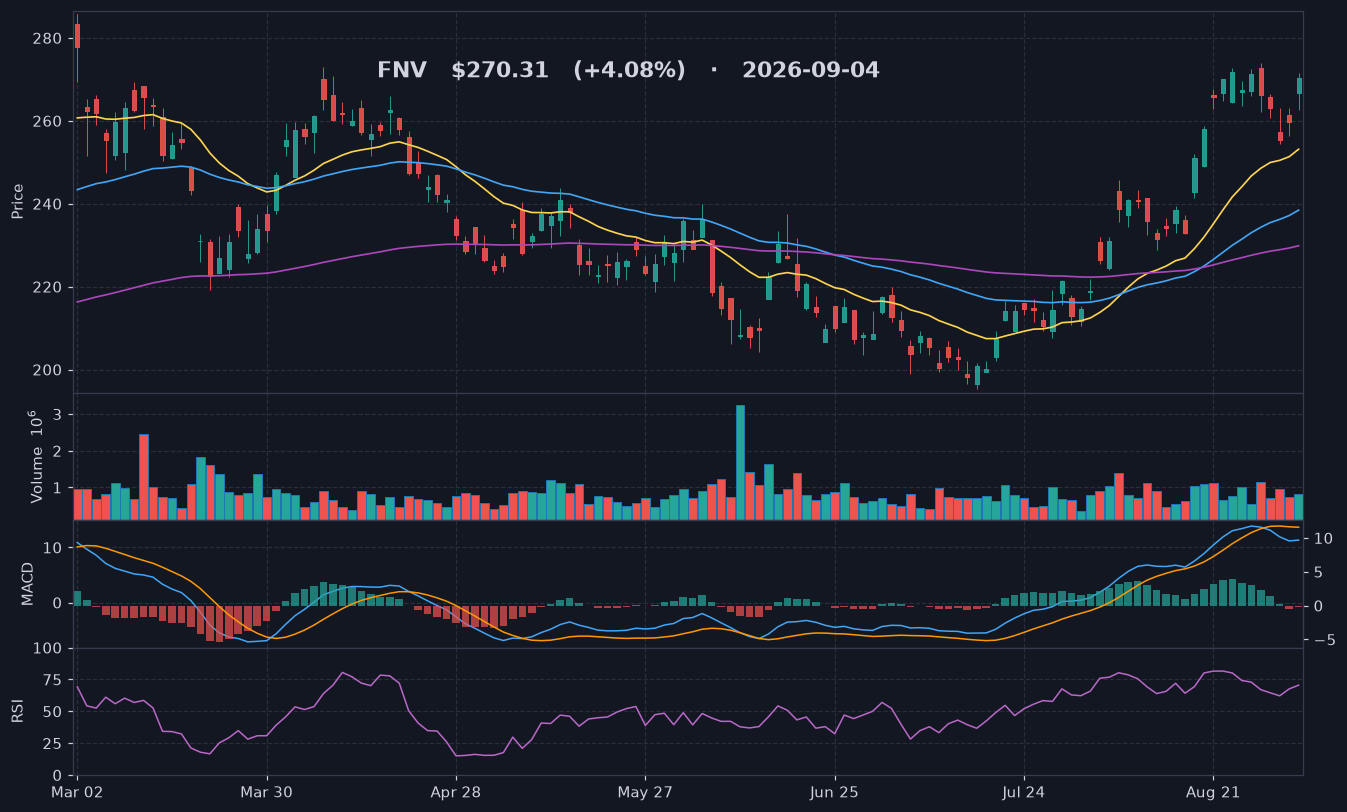Click the tallest volume bar in mid-June
The width and height of the screenshot is (1347, 812).
coord(740,462)
